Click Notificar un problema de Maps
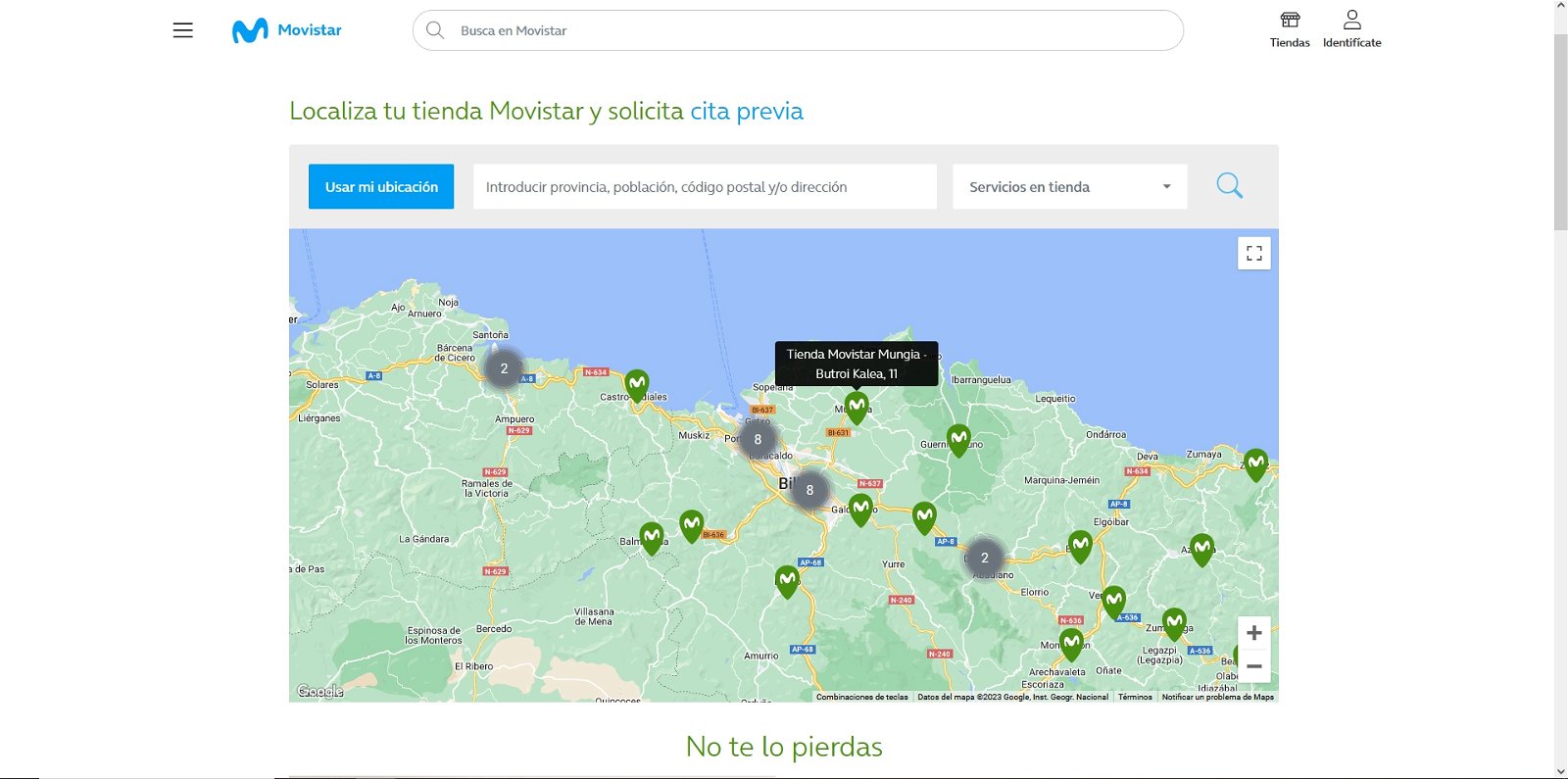This screenshot has height=779, width=1568. [1217, 697]
